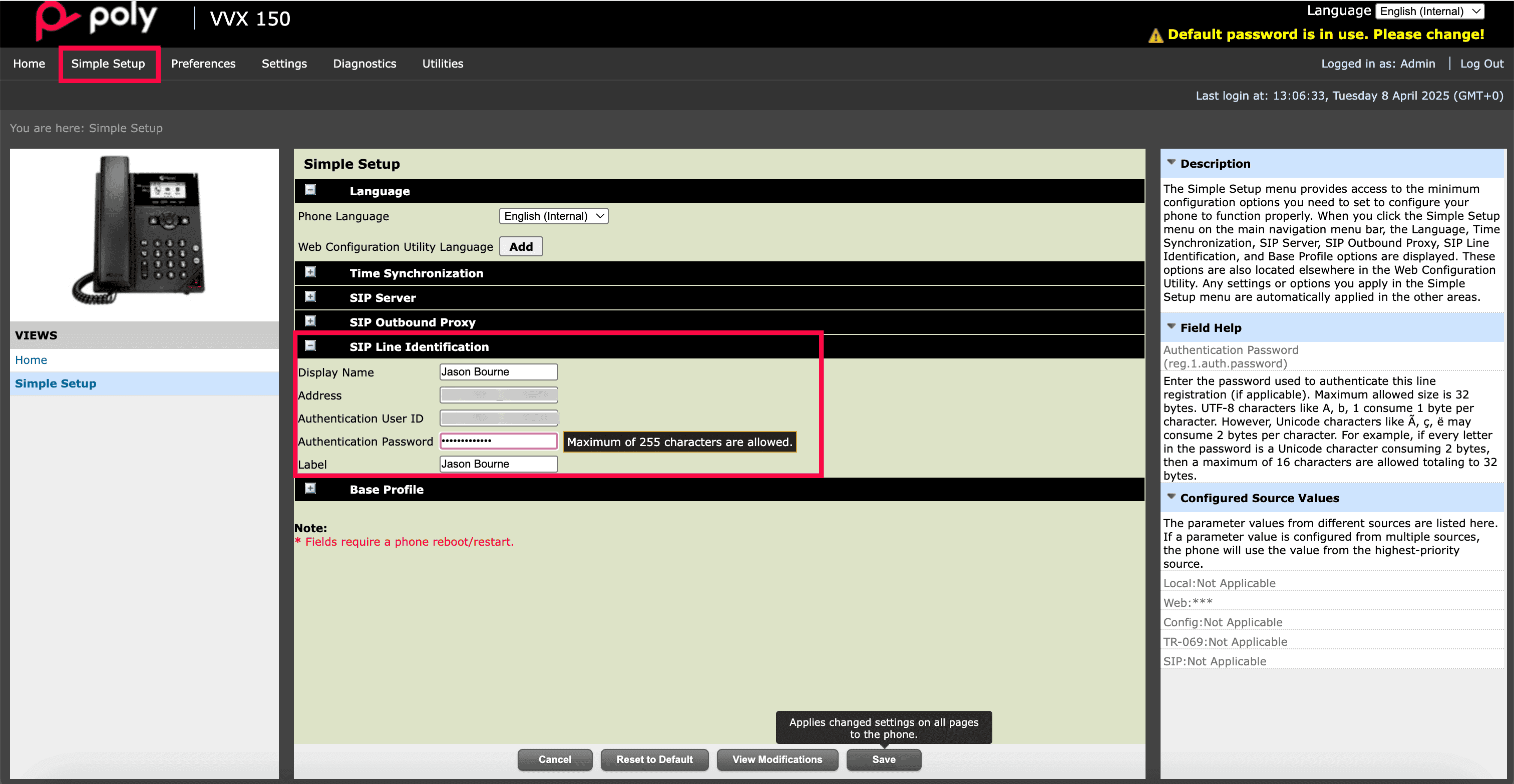Open the Preferences menu
Image resolution: width=1514 pixels, height=784 pixels.
[203, 64]
